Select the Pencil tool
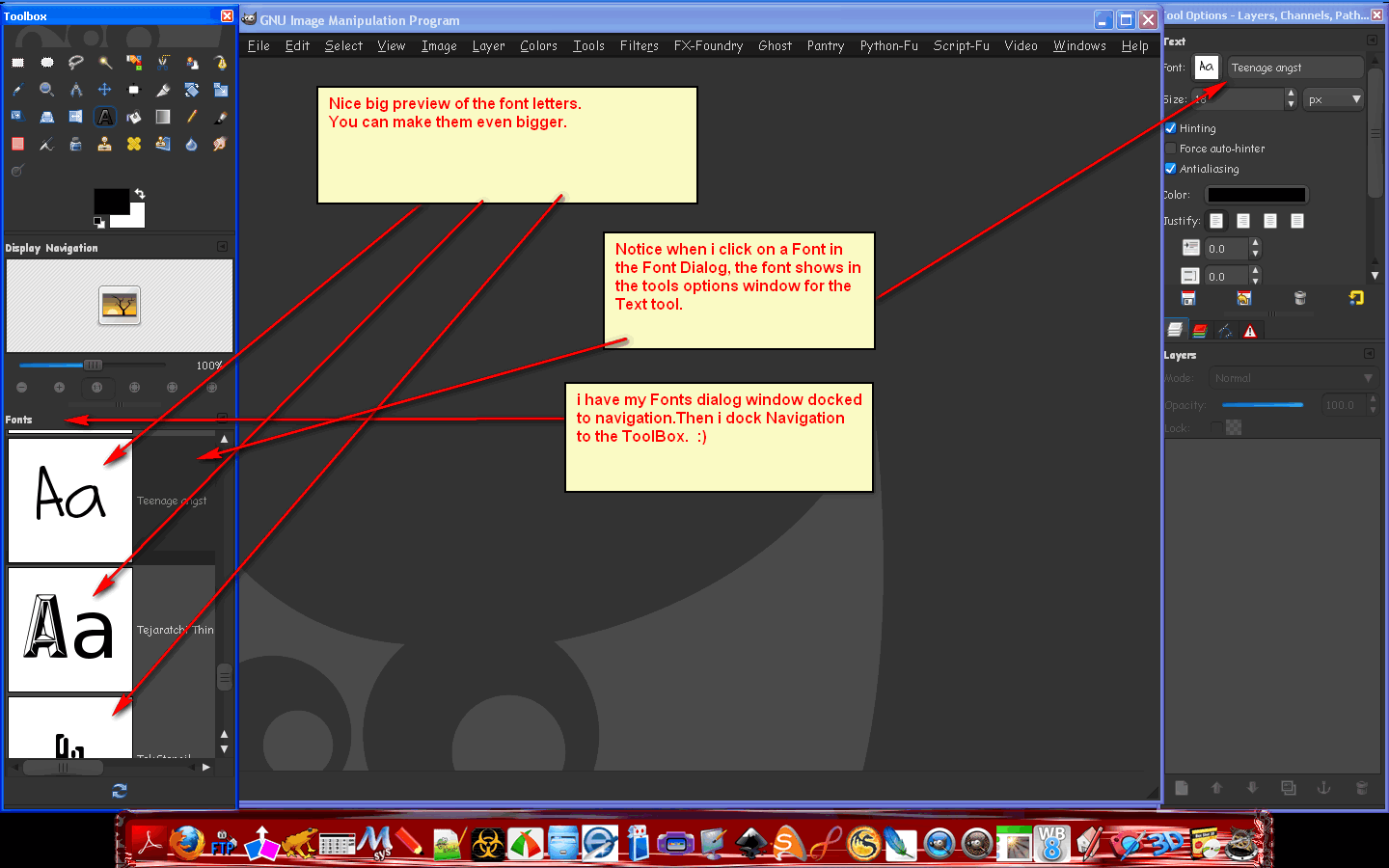 (x=192, y=117)
